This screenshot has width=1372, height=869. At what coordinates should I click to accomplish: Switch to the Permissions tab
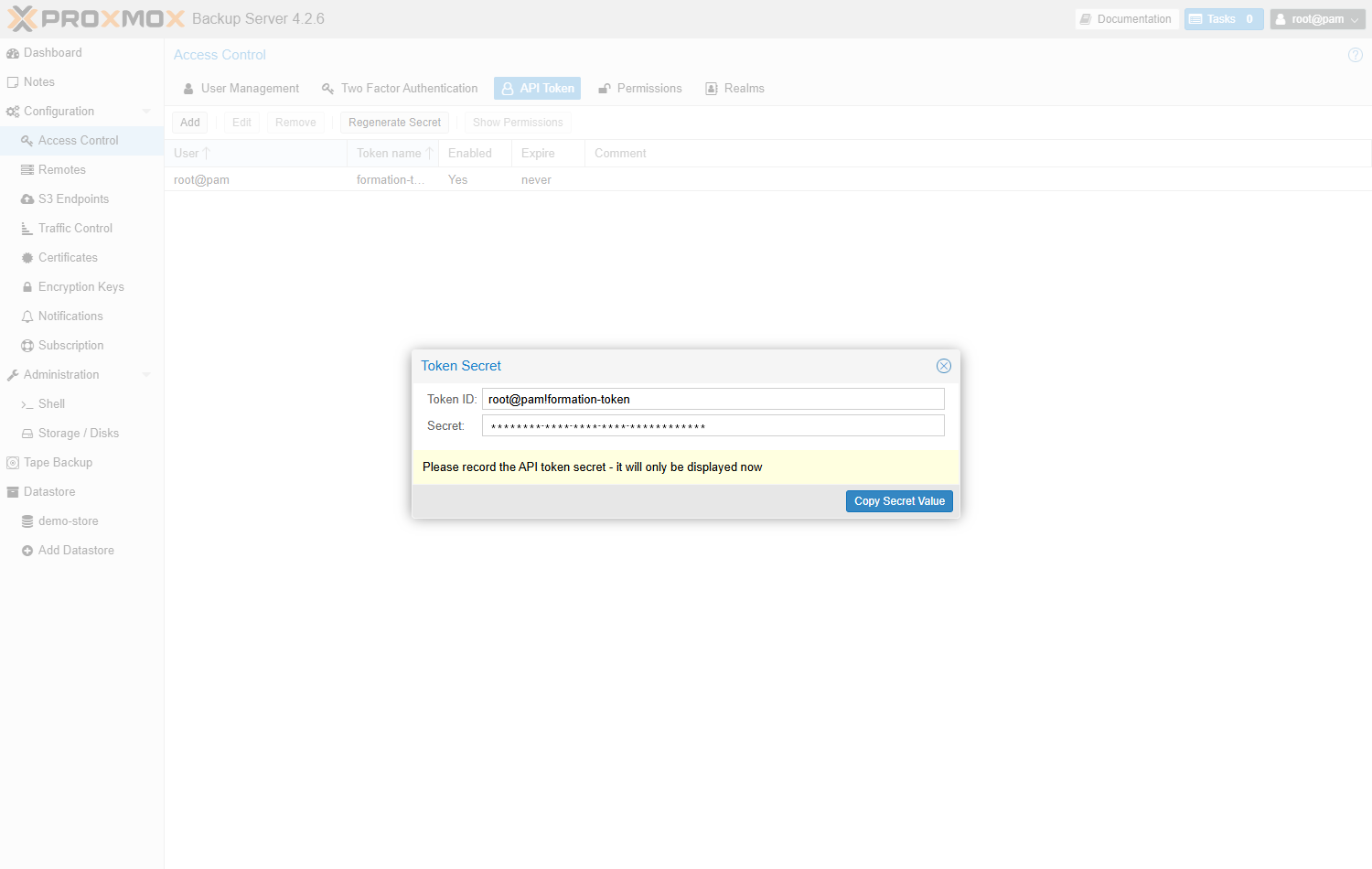tap(640, 89)
